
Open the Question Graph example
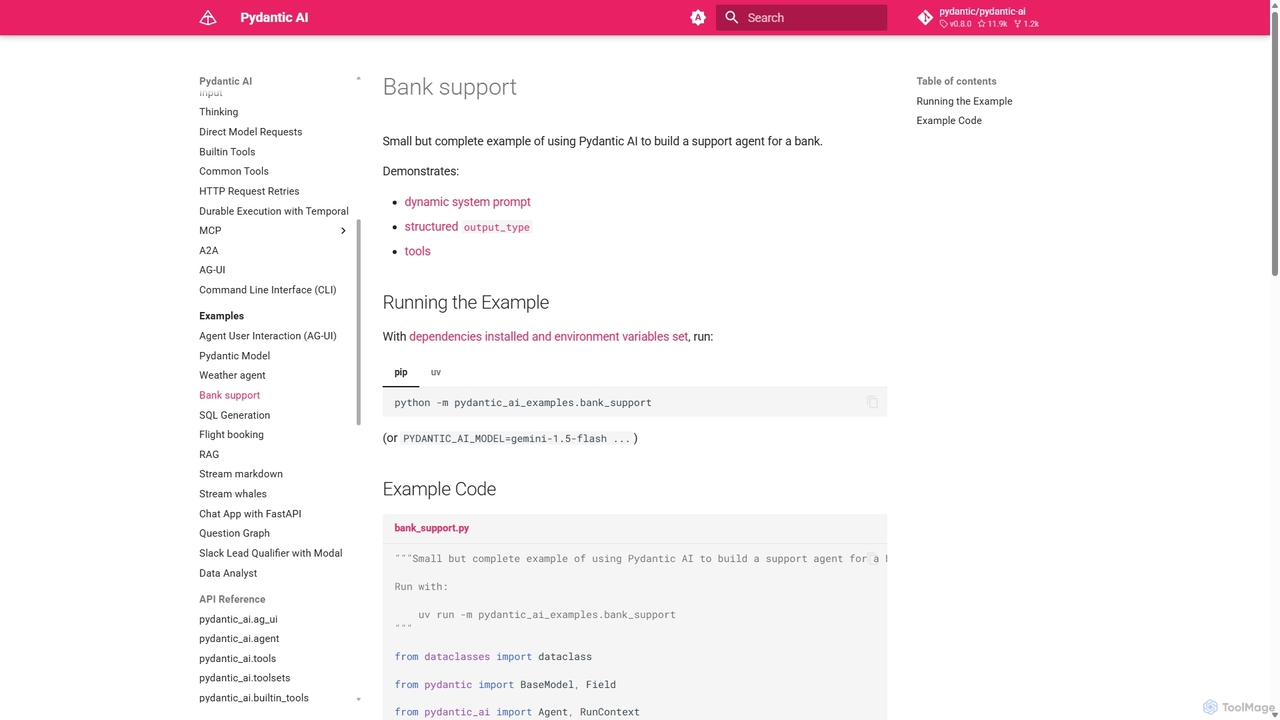pos(234,534)
